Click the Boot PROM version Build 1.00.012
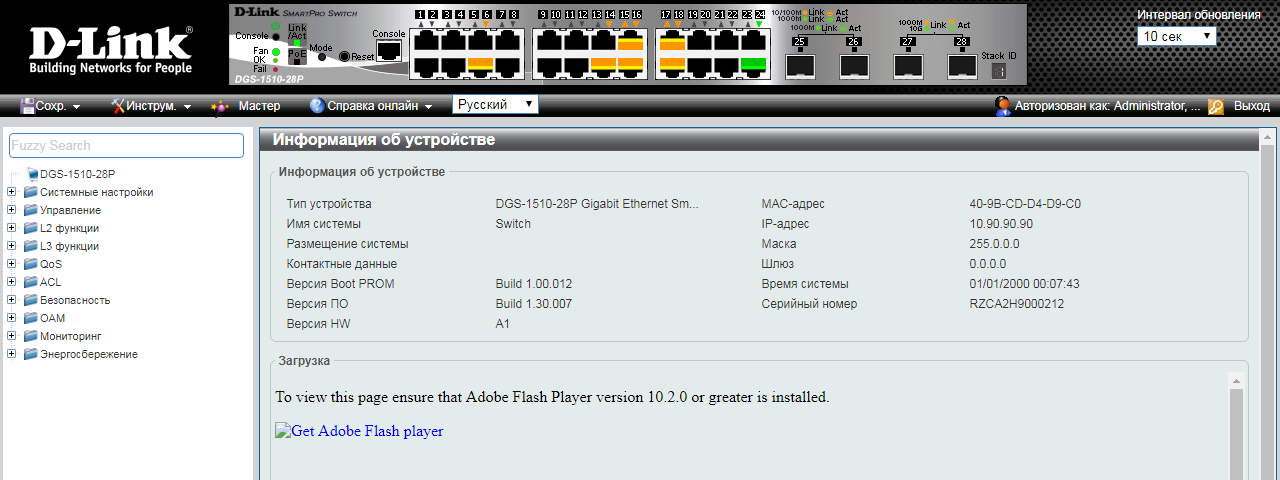The width and height of the screenshot is (1280, 480). pos(534,284)
